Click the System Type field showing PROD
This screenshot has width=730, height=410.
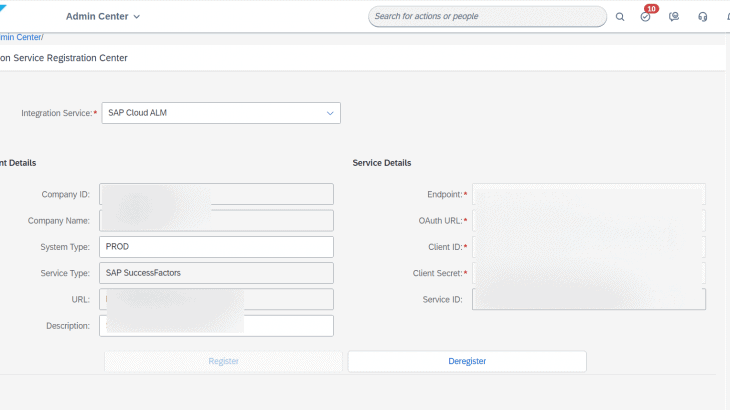tap(216, 247)
